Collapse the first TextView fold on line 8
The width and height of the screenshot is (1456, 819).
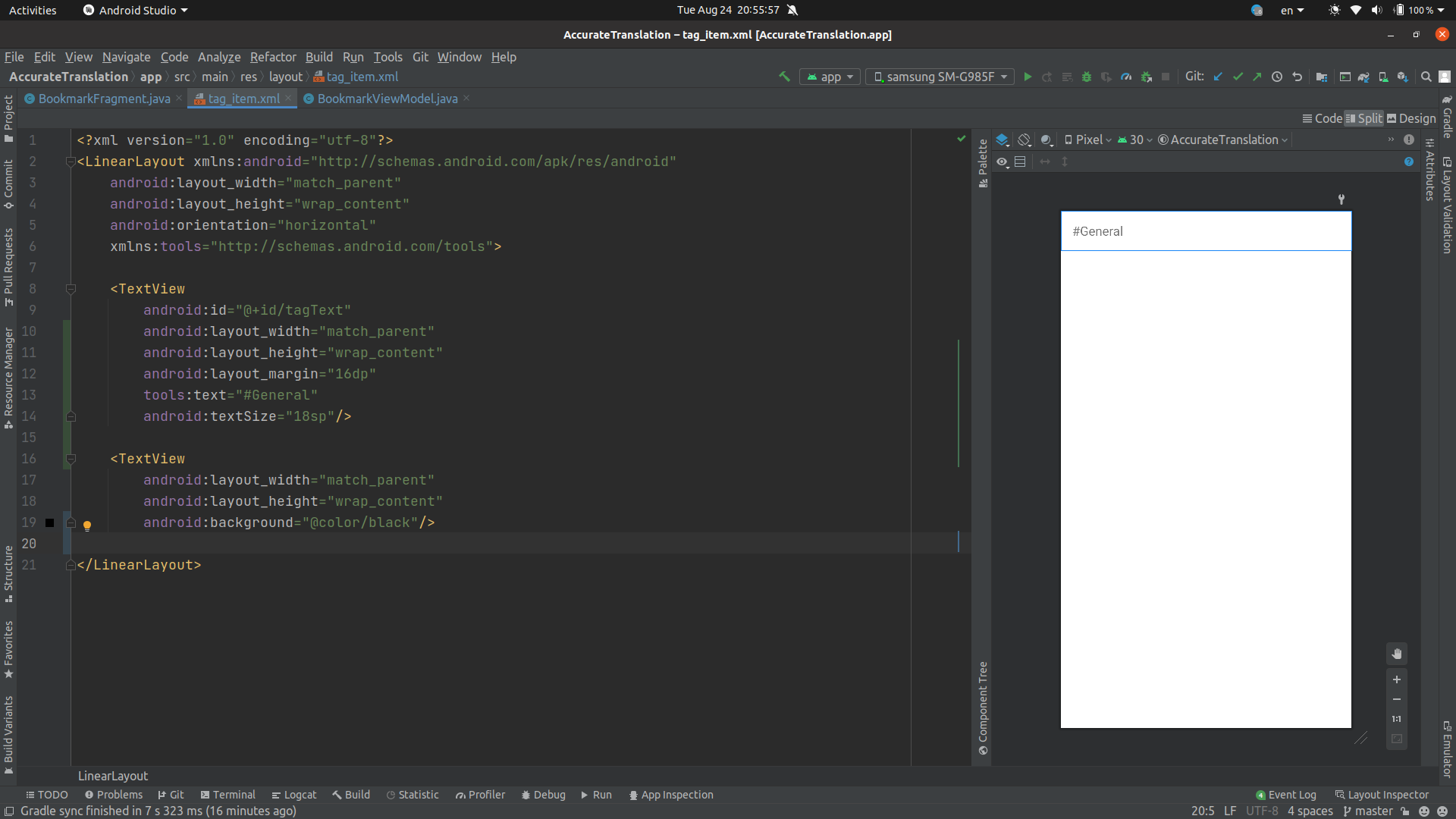(71, 289)
